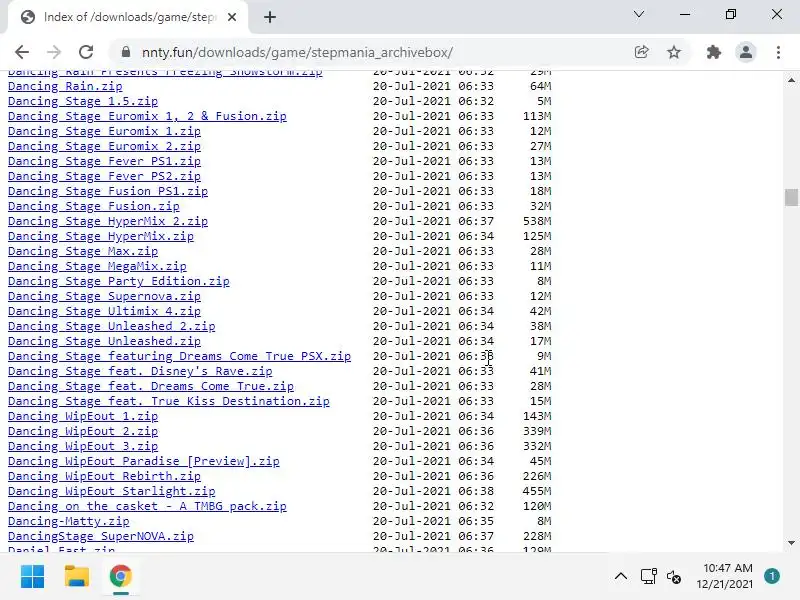Open Dancing_Stage feat. Dreams Come True.zip
Viewport: 800px width, 600px height.
click(151, 386)
